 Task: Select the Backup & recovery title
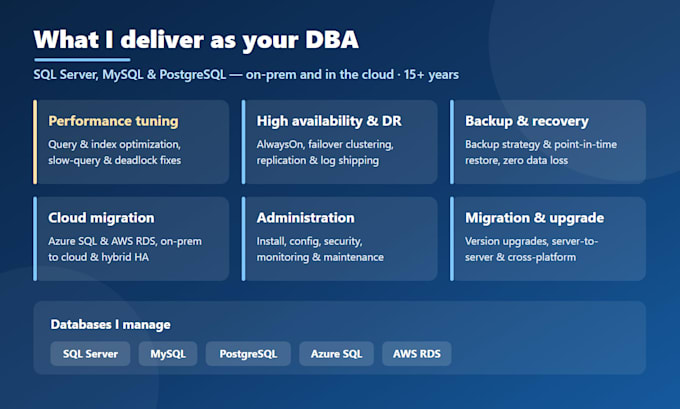pyautogui.click(x=527, y=121)
